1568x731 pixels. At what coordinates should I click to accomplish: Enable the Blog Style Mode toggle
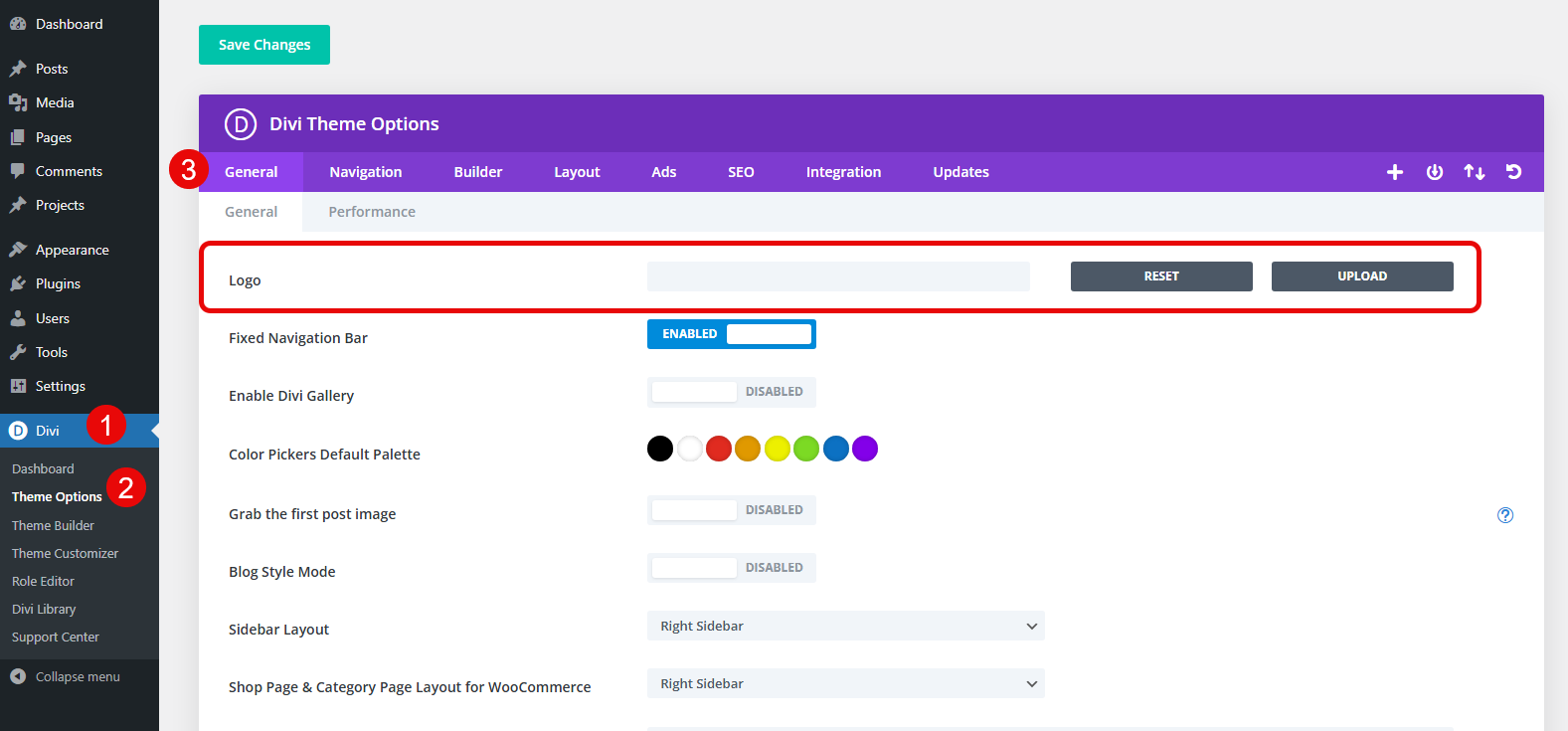click(x=732, y=568)
